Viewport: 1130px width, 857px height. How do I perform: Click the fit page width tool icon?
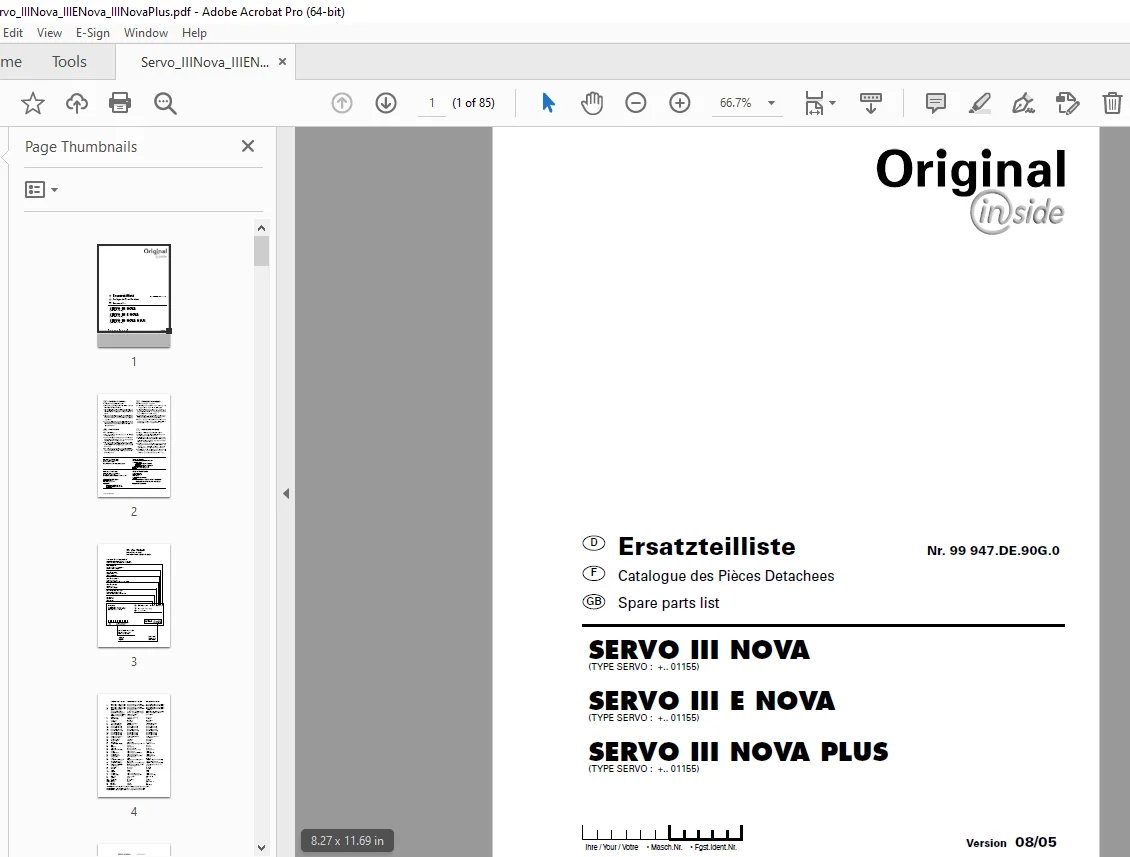point(814,103)
